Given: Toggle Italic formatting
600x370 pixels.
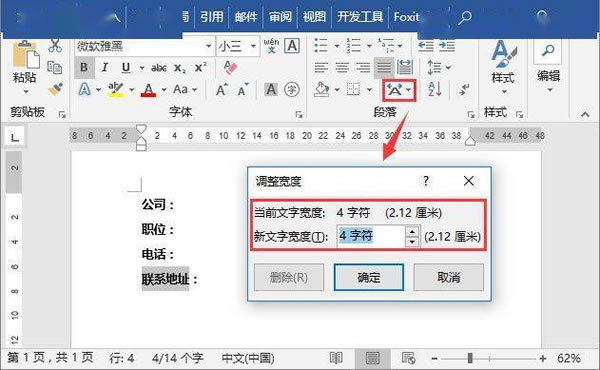Looking at the screenshot, I should (105, 67).
